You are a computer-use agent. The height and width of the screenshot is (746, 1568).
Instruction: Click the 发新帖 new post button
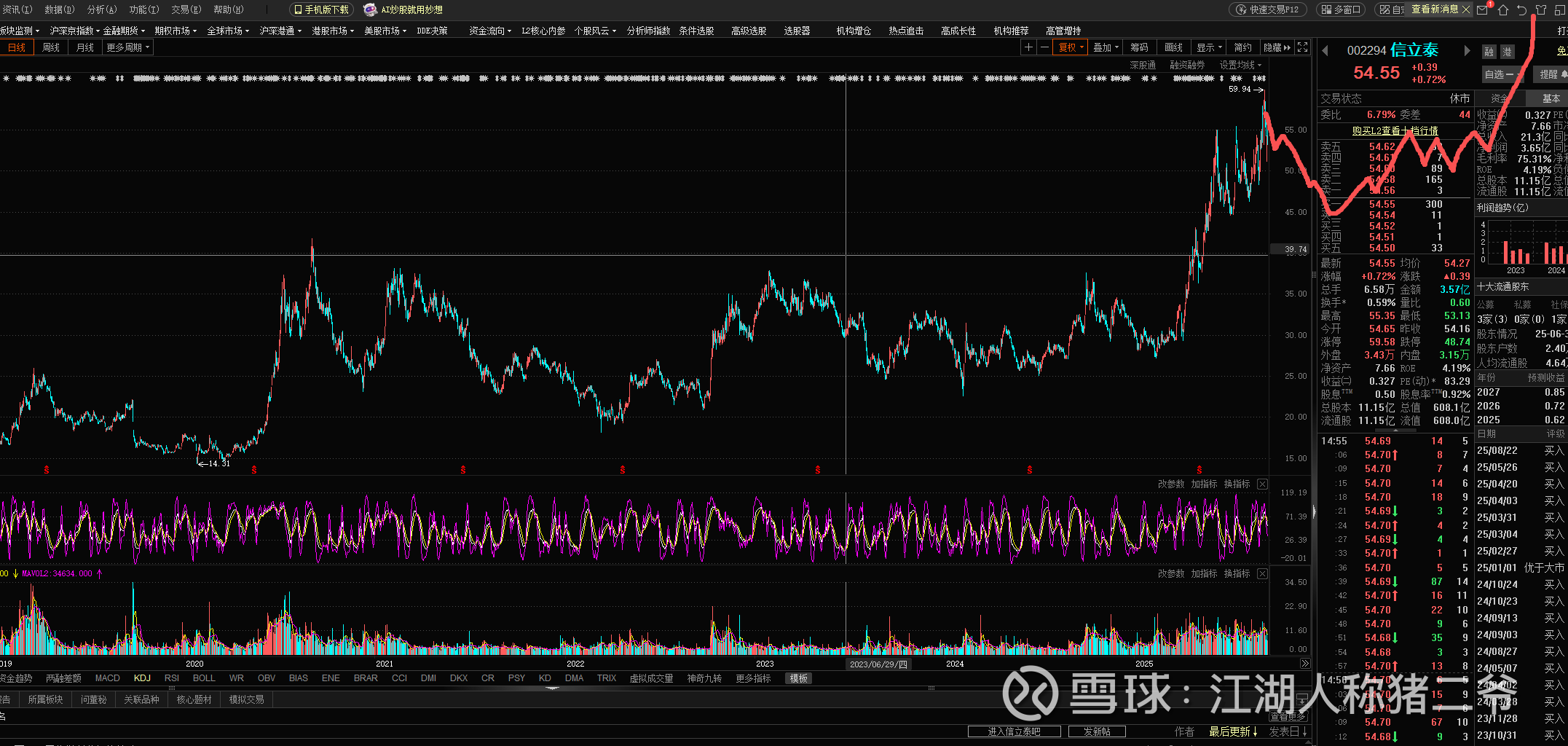[1096, 731]
